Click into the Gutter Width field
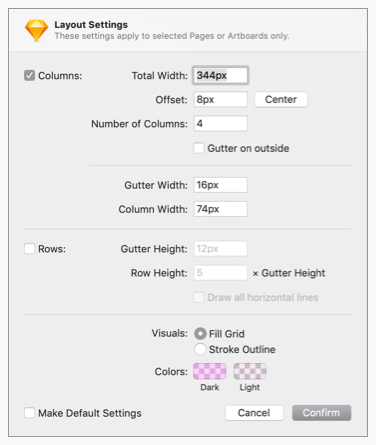The height and width of the screenshot is (445, 376). pos(221,185)
